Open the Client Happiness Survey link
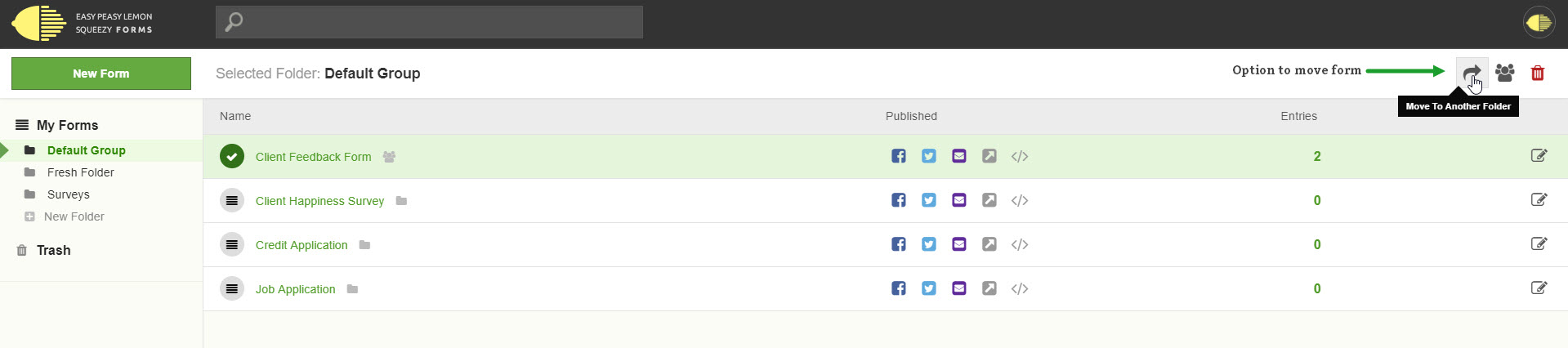Viewport: 1568px width, 348px height. coord(319,201)
